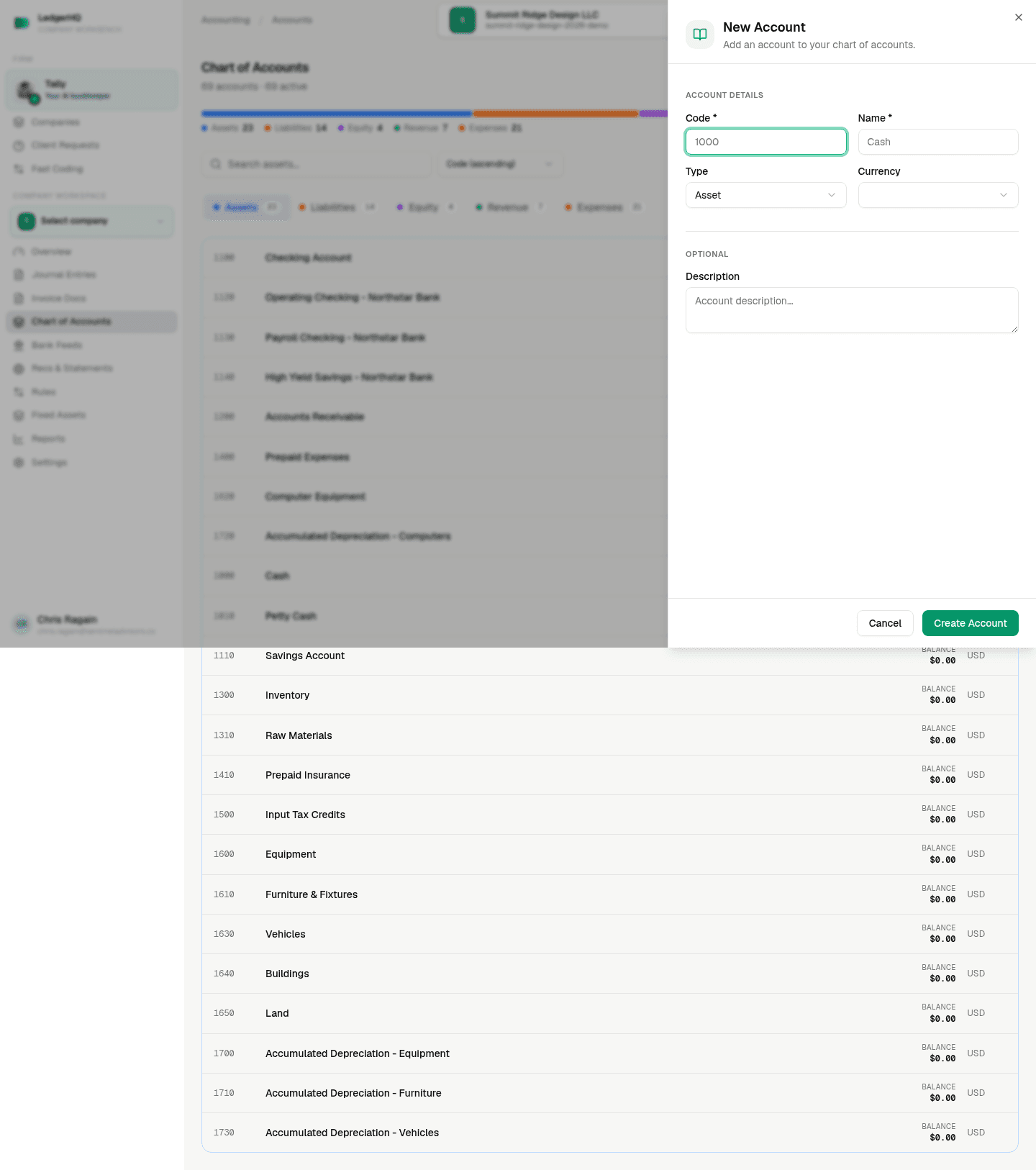Click the Client Requests sidebar icon
Viewport: 1036px width, 1170px height.
pos(19,145)
